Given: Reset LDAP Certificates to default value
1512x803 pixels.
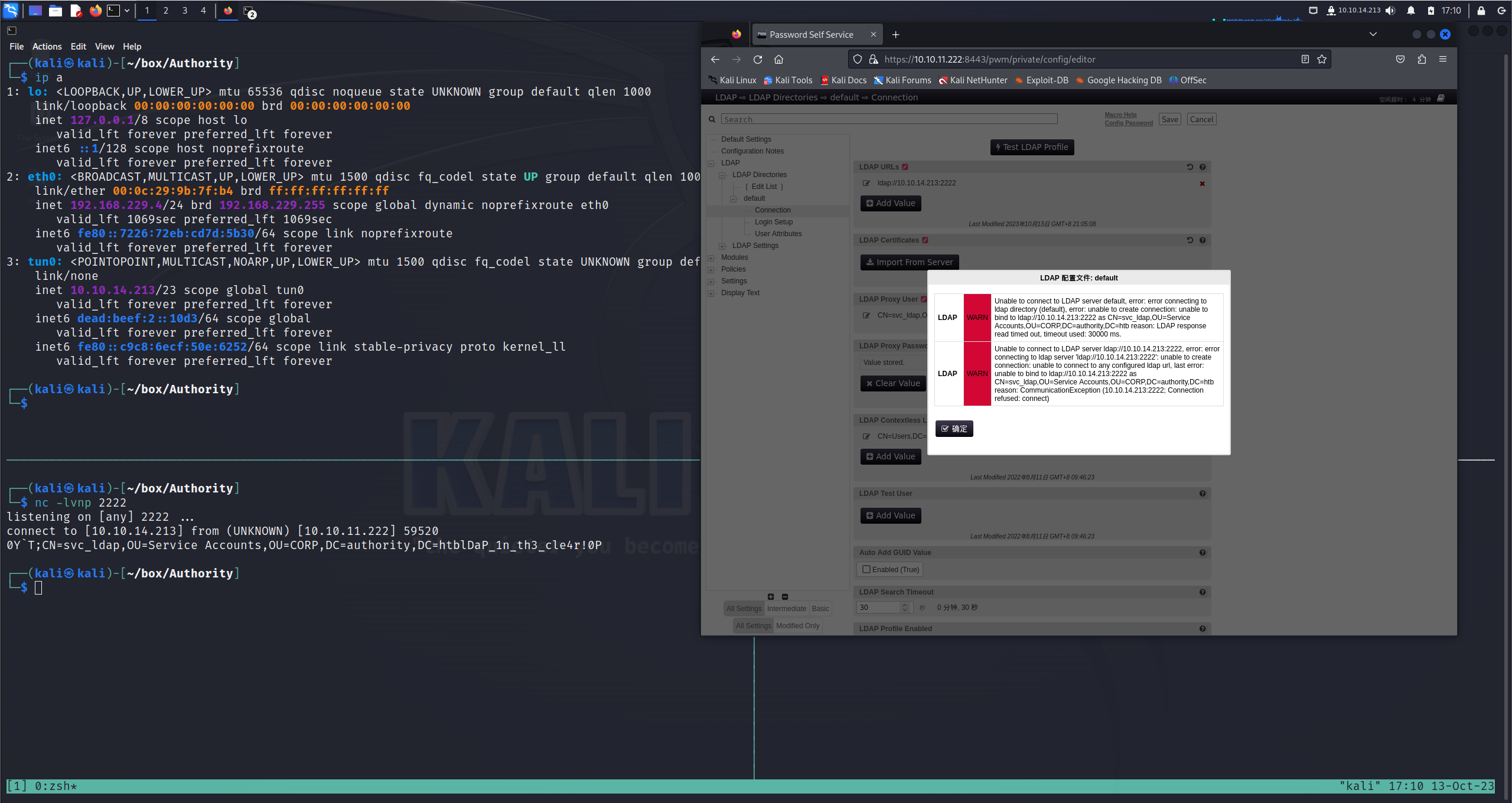Looking at the screenshot, I should [x=1190, y=240].
